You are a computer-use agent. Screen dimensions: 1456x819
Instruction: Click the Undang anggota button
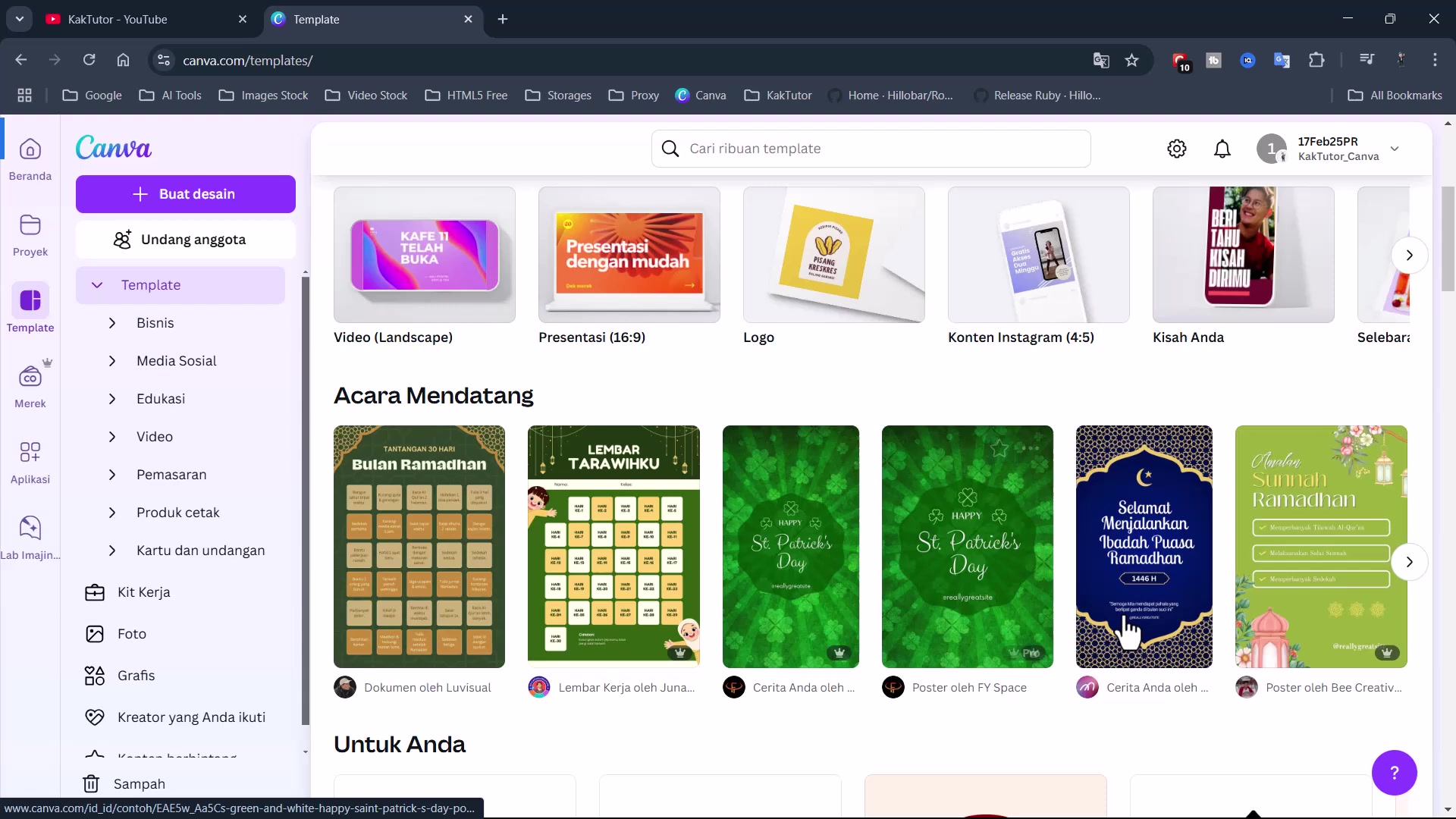[x=185, y=239]
